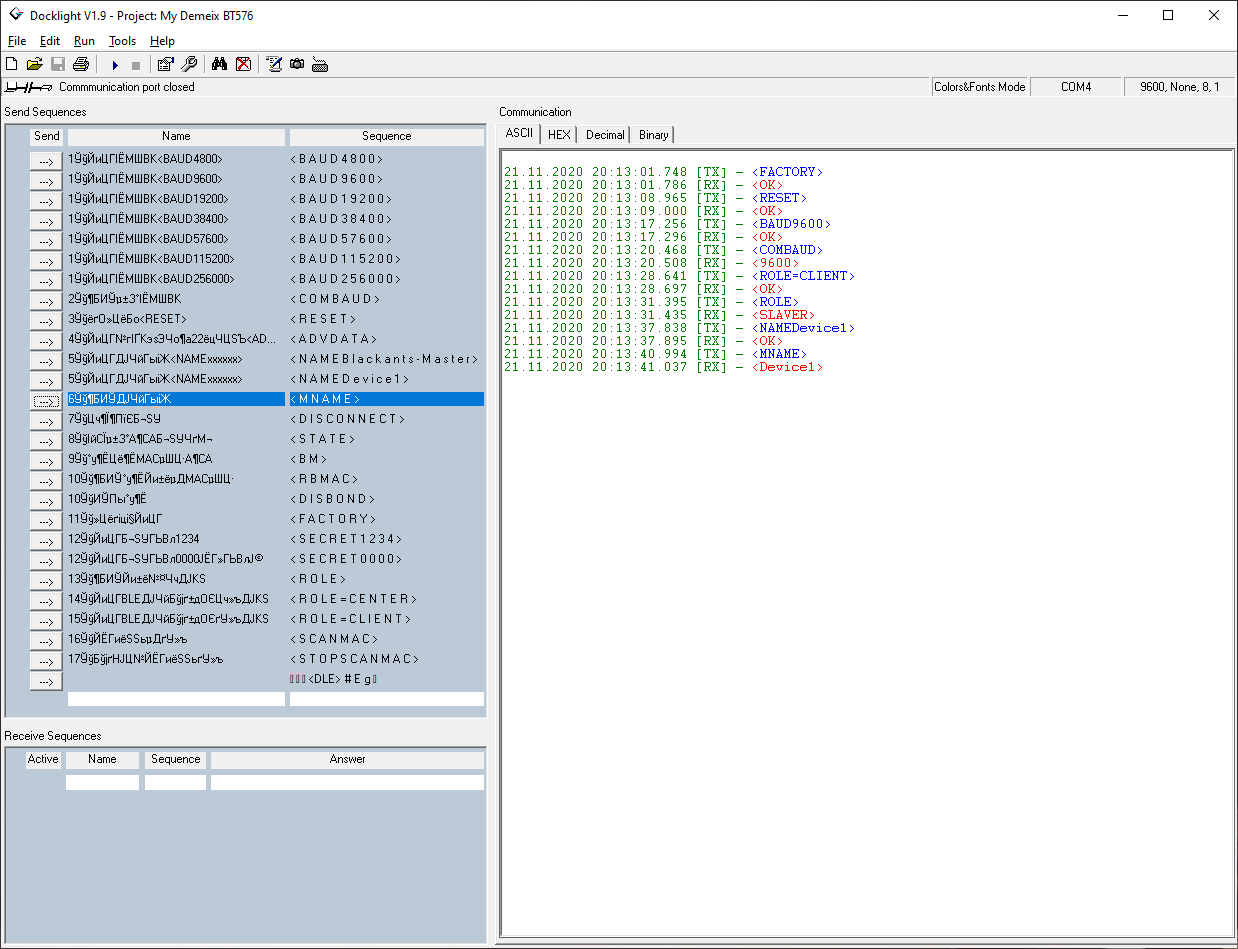Stop communication with gray square icon
The width and height of the screenshot is (1238, 949).
pos(136,65)
